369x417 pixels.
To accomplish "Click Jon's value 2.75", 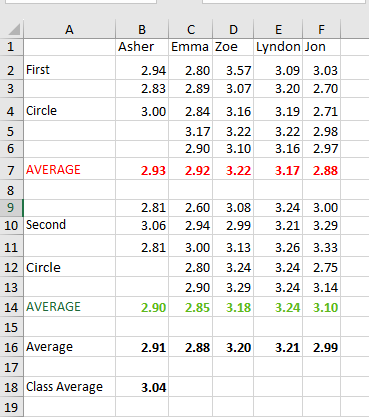I will point(321,267).
